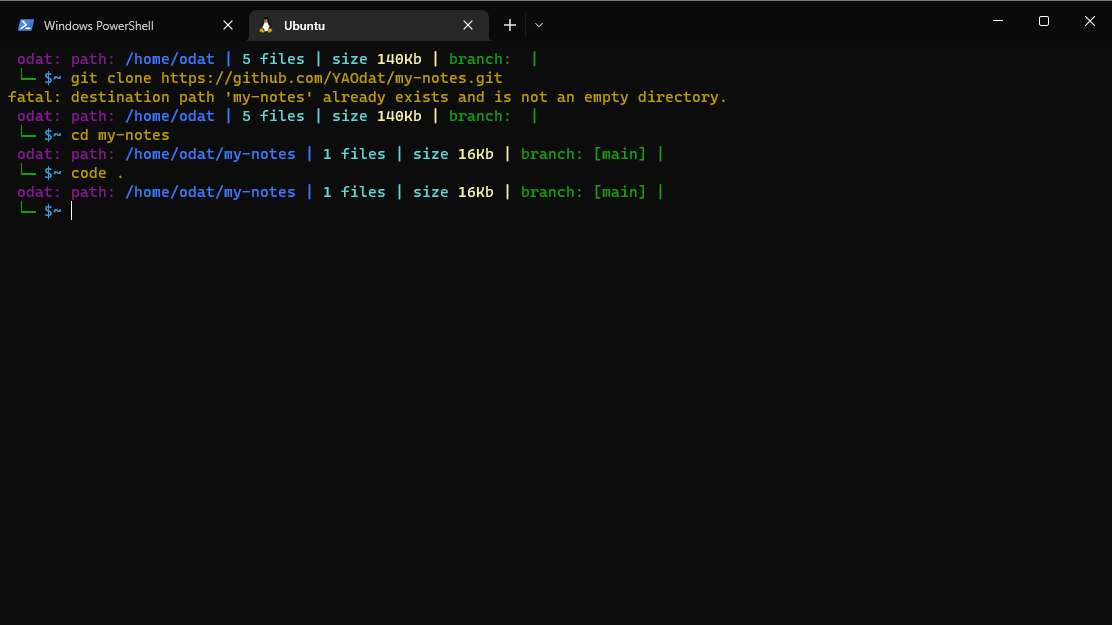The width and height of the screenshot is (1112, 625).
Task: Click the '$~' symbol before 'code .'
Action: click(52, 173)
